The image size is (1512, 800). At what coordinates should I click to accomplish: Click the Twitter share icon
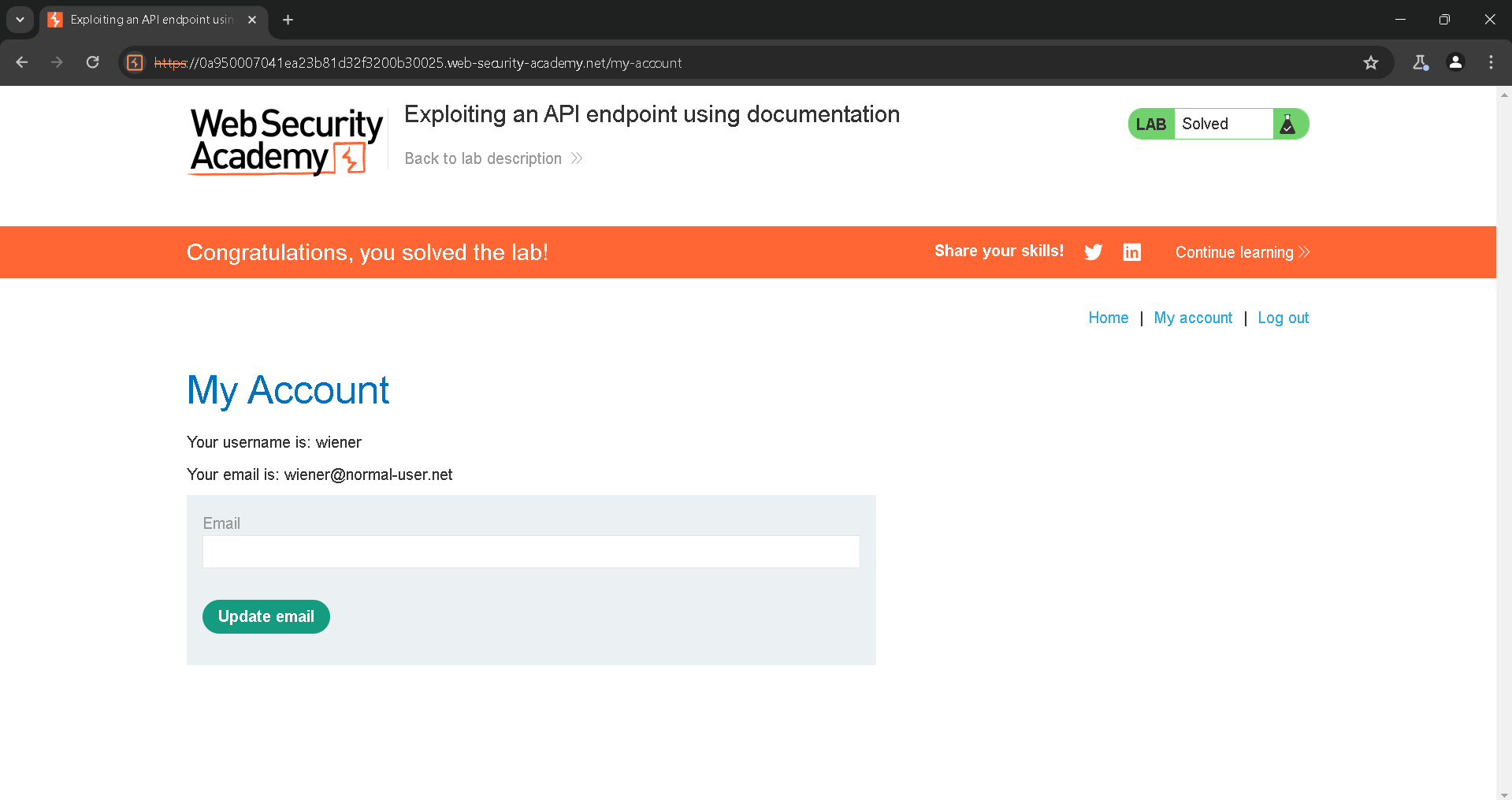pos(1093,252)
